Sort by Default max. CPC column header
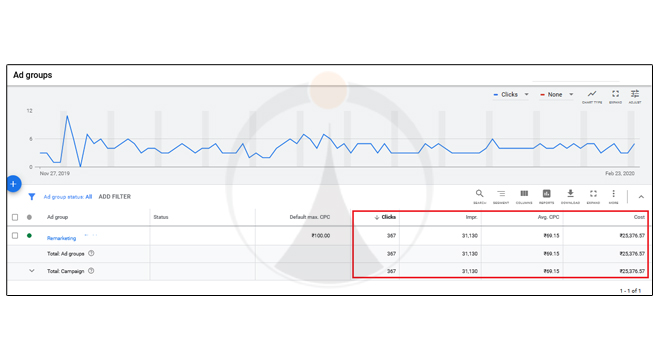Screen dimensions: 658x360 pyautogui.click(x=310, y=217)
